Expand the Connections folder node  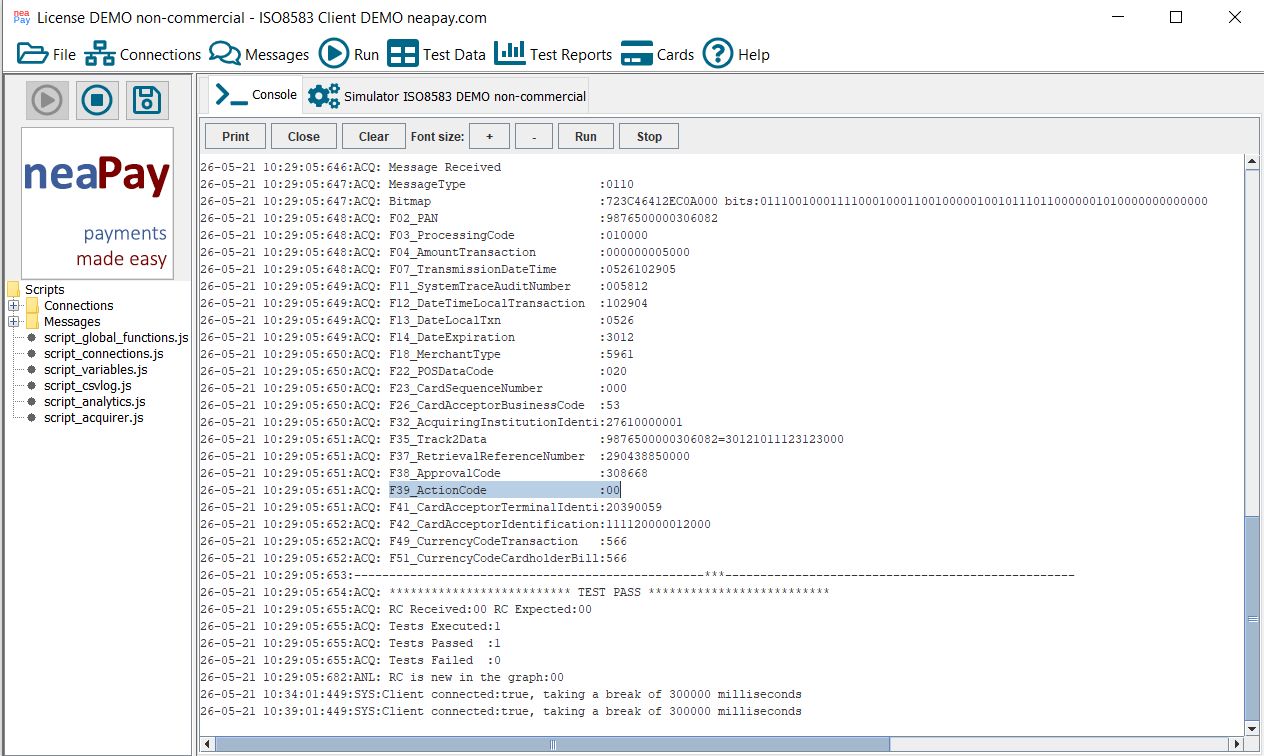point(13,306)
